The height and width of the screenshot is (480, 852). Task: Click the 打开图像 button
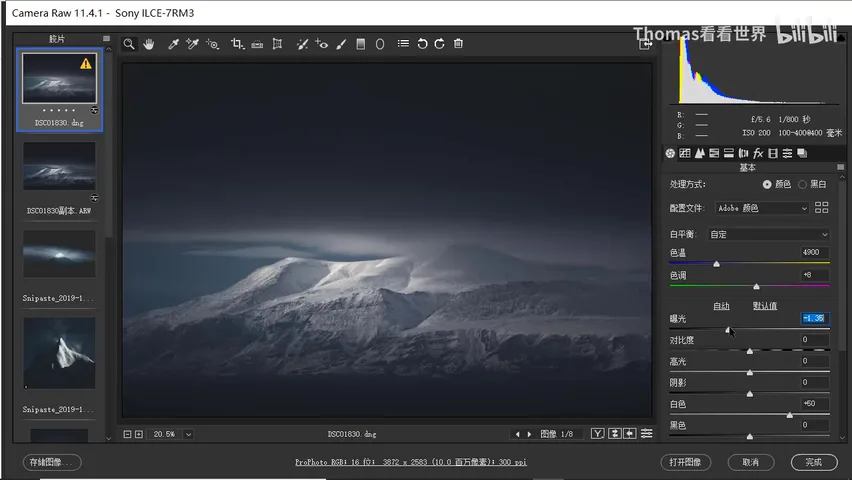[x=685, y=462]
